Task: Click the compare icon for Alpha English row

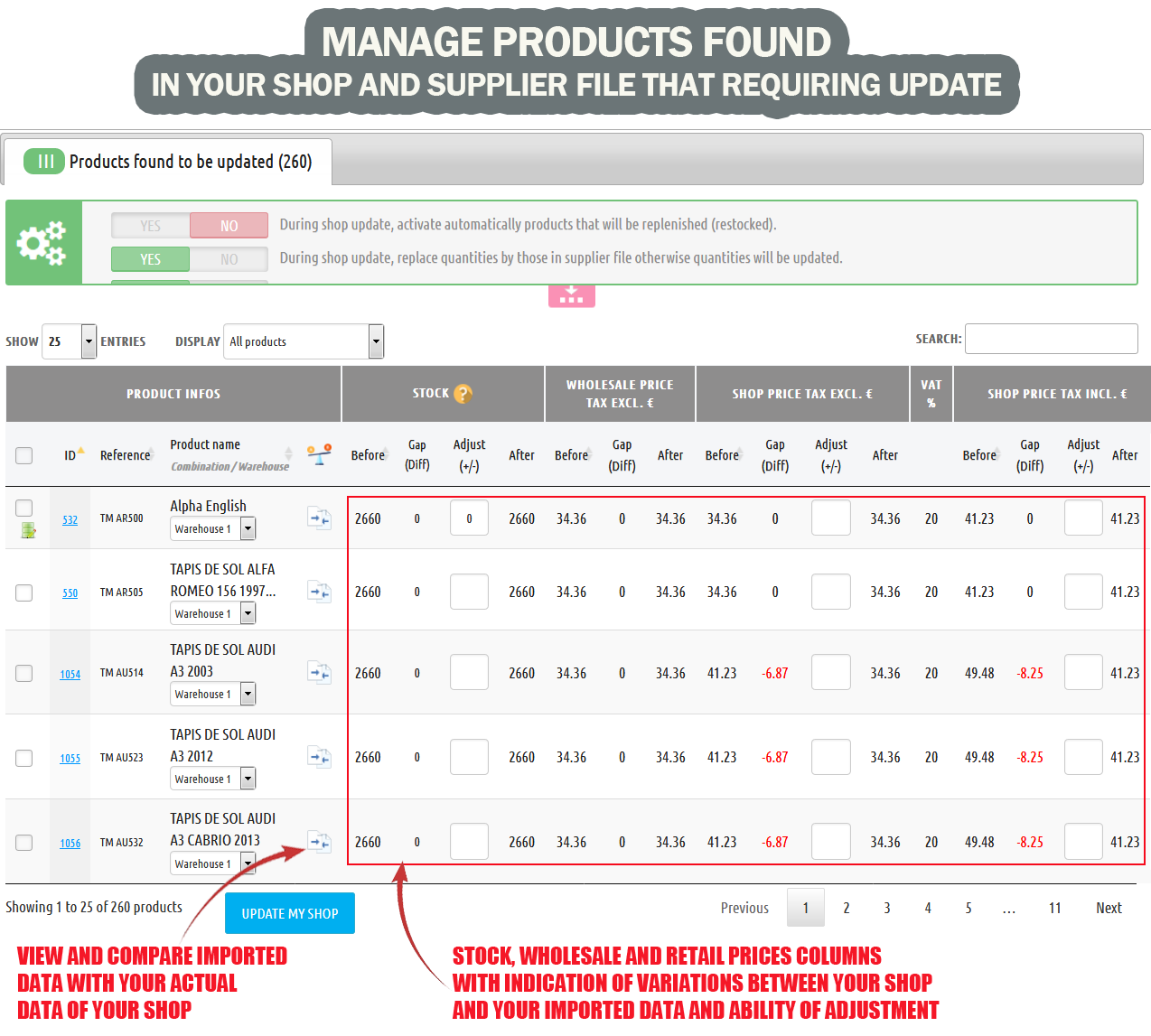Action: [x=319, y=518]
